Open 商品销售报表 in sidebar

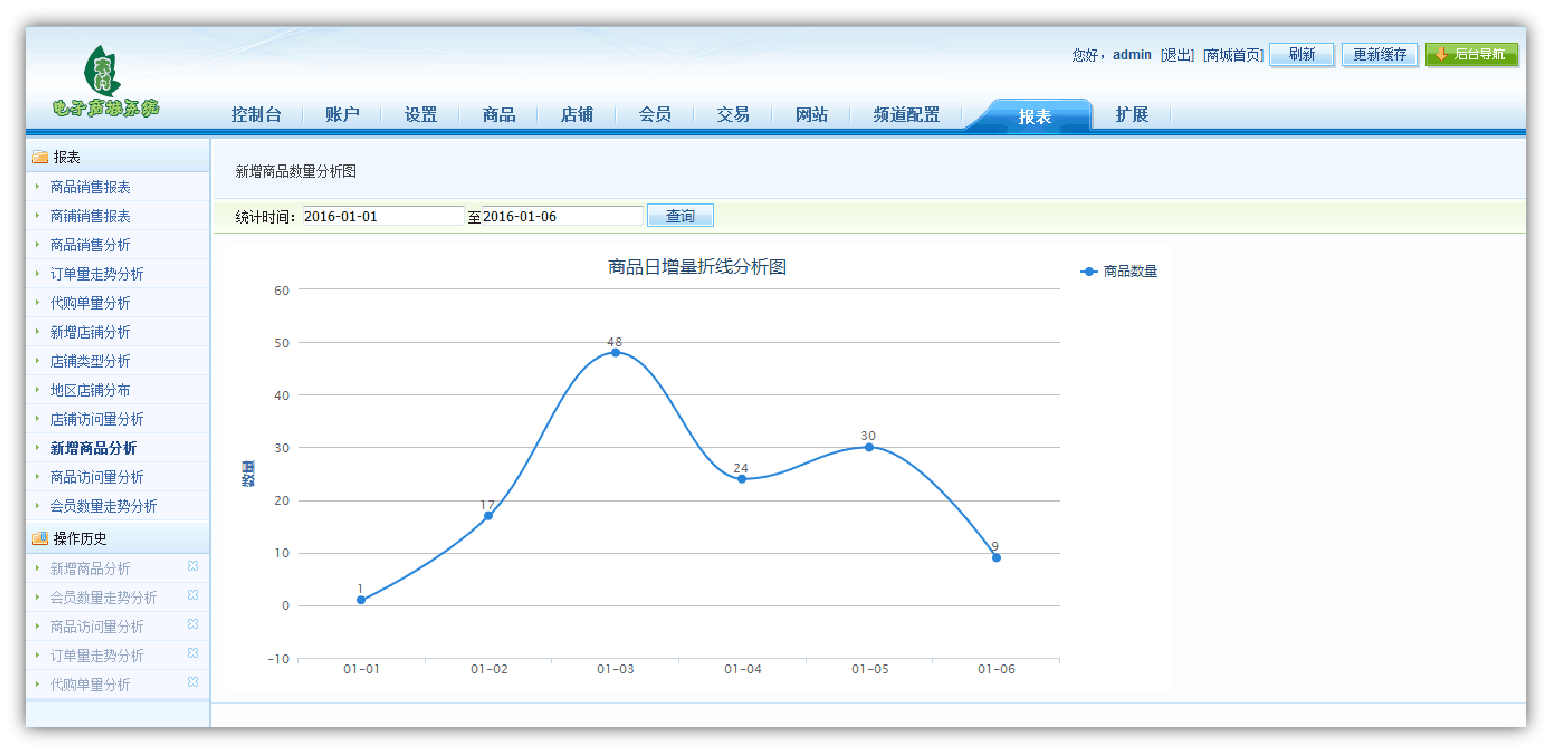90,187
